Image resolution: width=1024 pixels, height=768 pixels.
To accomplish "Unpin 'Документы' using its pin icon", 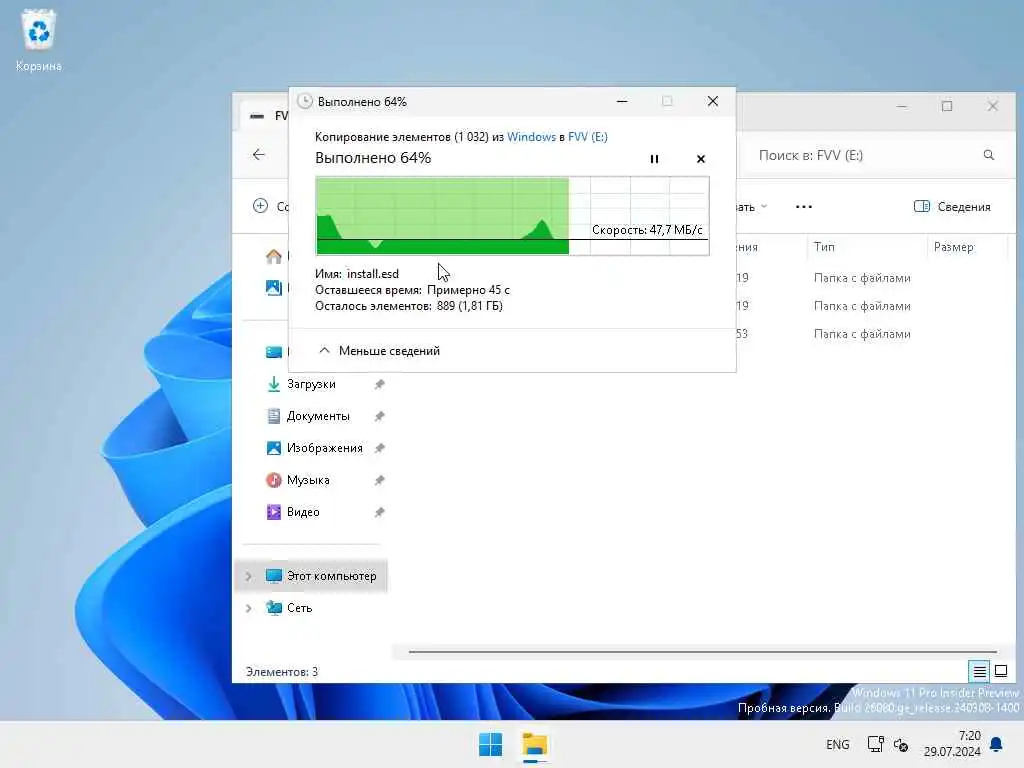I will click(379, 416).
